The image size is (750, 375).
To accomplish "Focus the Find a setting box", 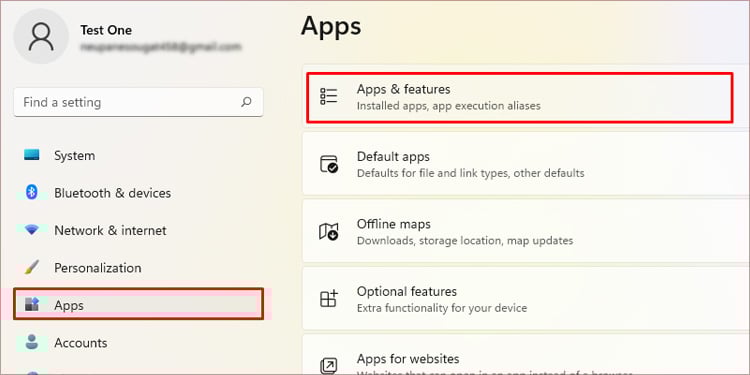I will coord(138,102).
